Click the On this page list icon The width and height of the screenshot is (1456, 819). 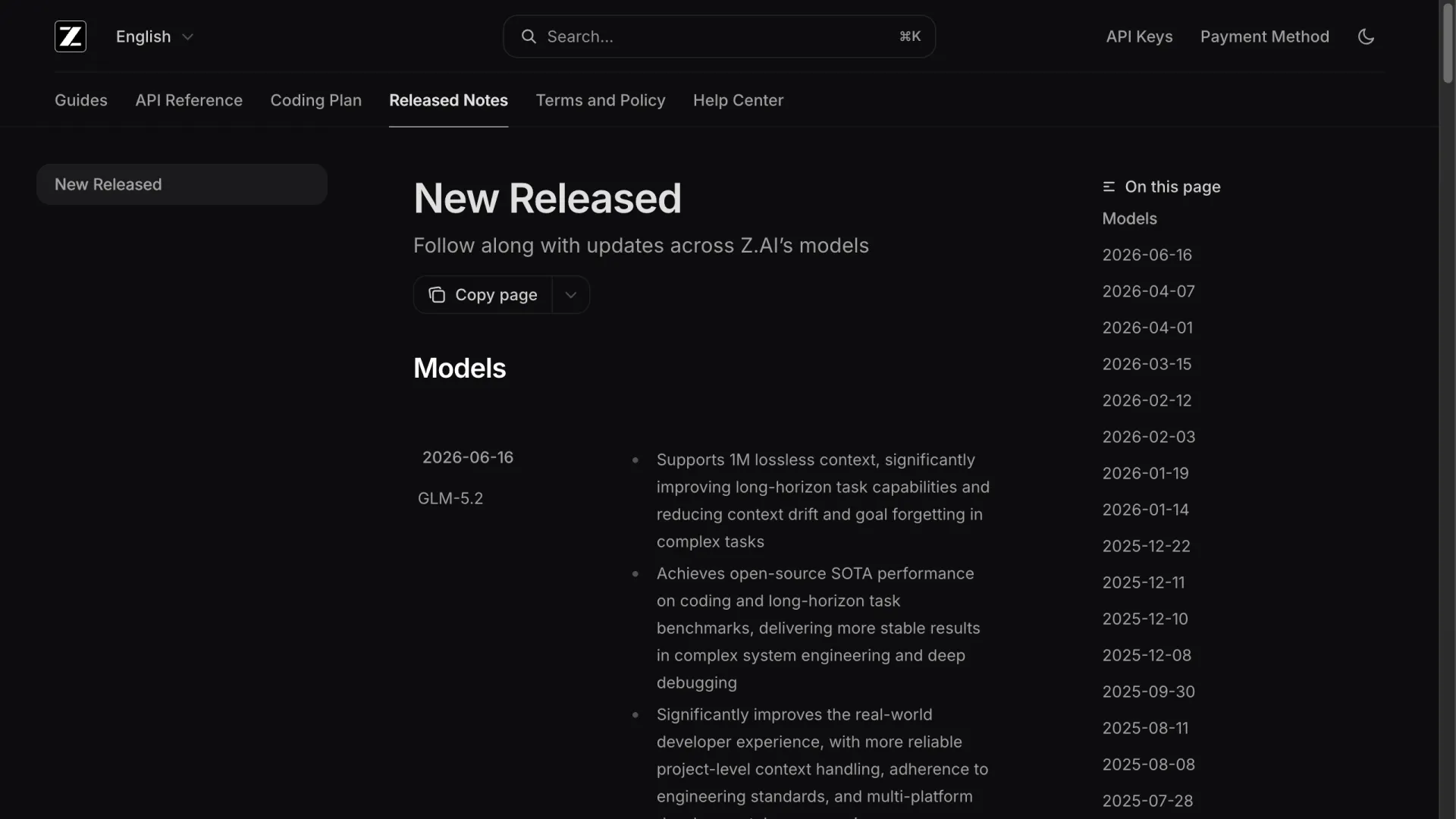[1109, 187]
